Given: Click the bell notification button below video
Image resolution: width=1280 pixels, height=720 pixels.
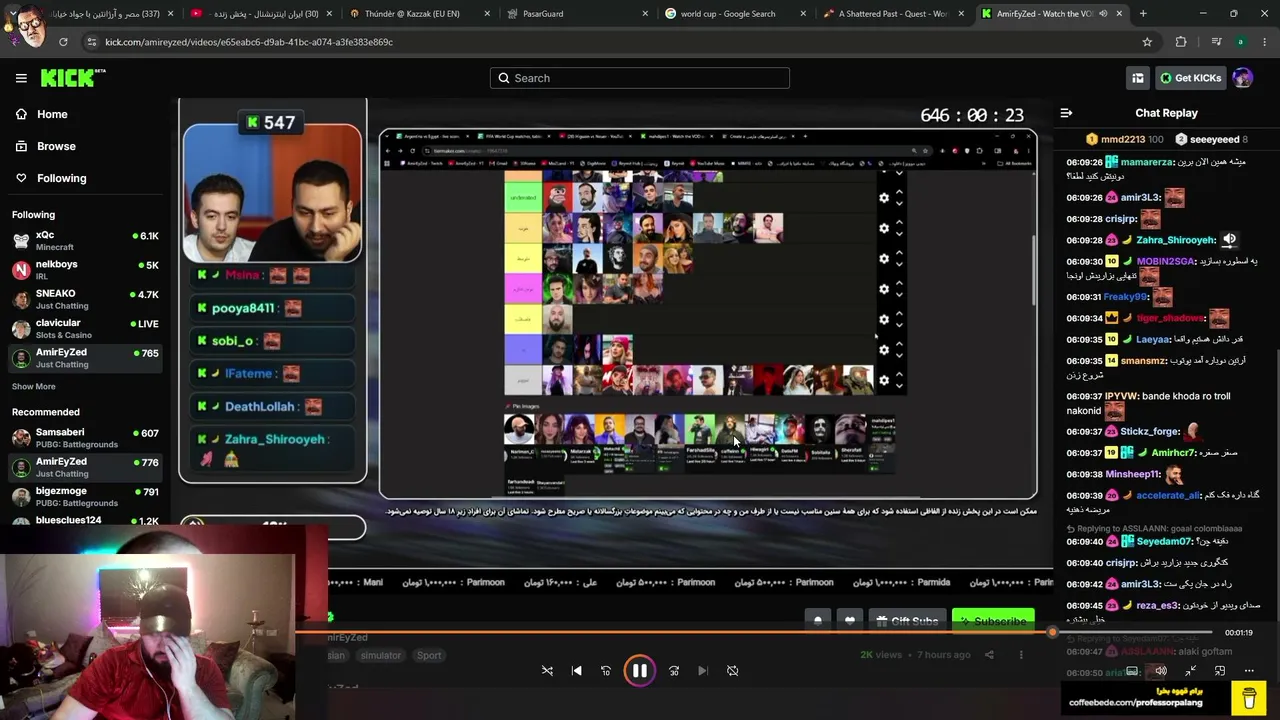Looking at the screenshot, I should pyautogui.click(x=818, y=621).
